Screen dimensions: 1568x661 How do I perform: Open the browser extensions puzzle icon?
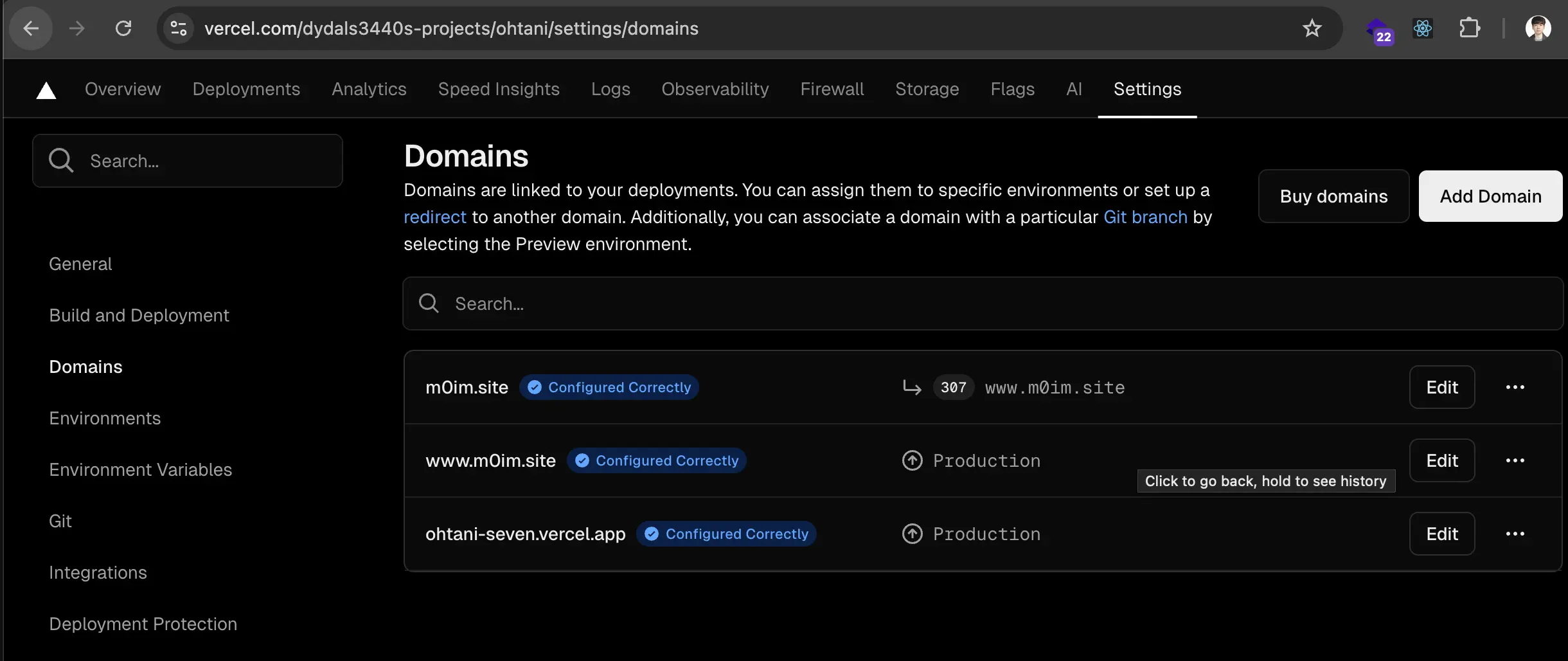(1469, 28)
